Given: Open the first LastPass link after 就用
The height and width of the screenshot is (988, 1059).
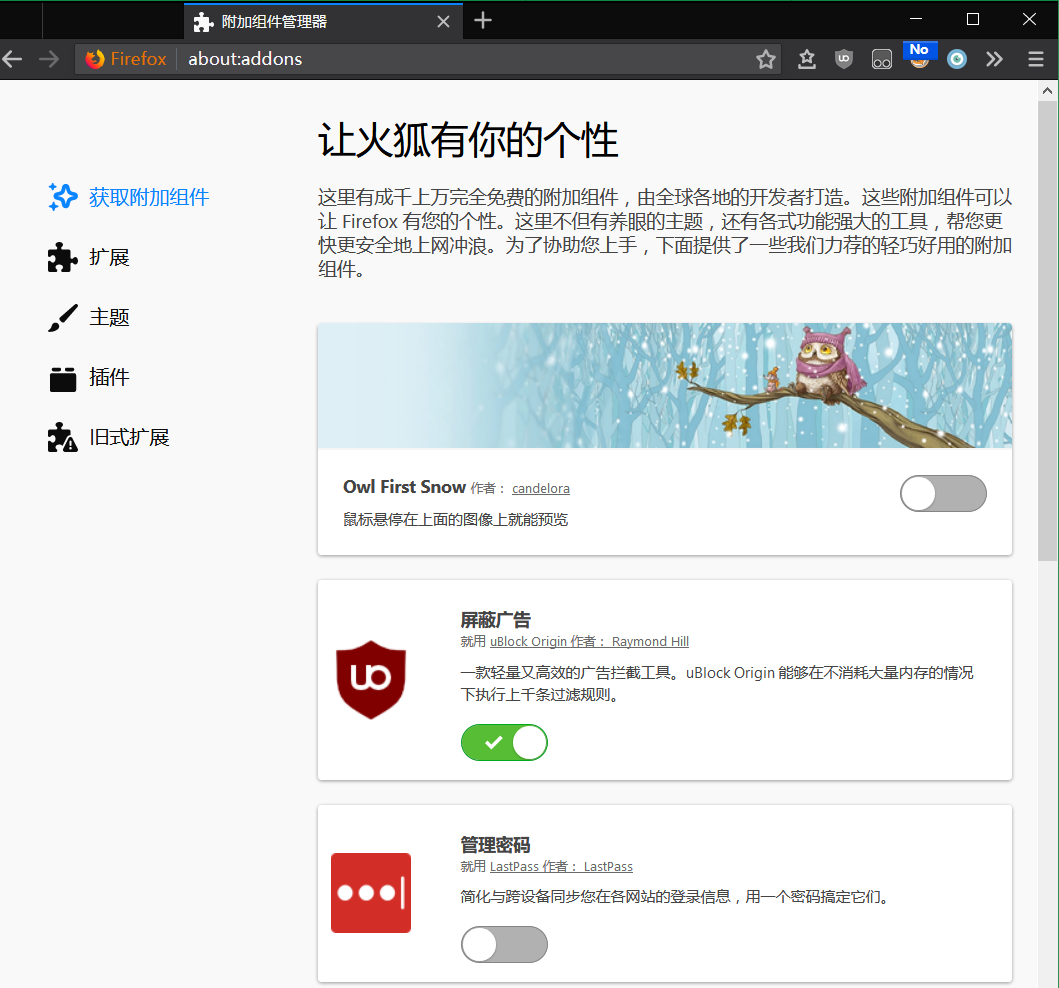Looking at the screenshot, I should [515, 866].
